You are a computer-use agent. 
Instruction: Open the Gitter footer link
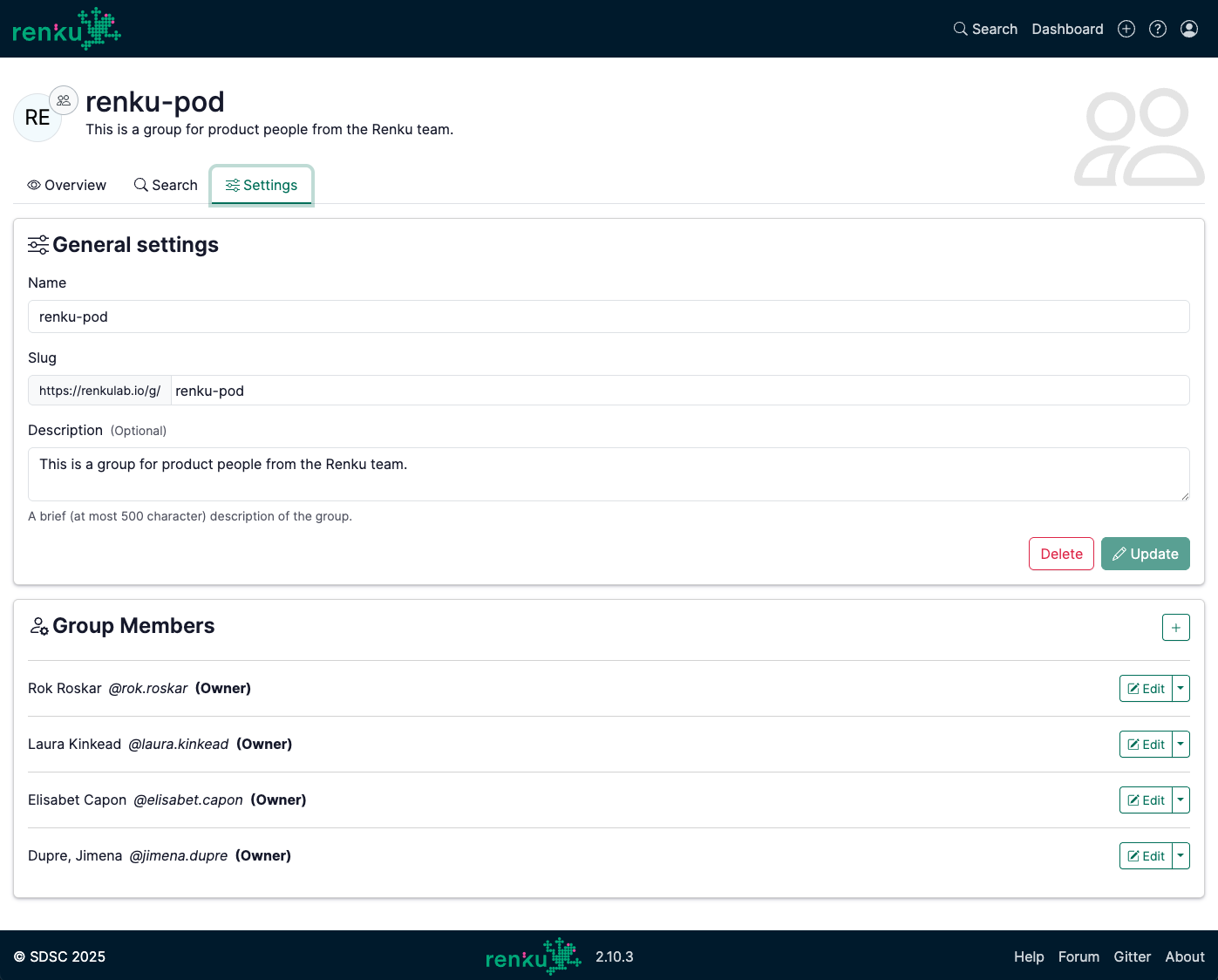[x=1132, y=956]
